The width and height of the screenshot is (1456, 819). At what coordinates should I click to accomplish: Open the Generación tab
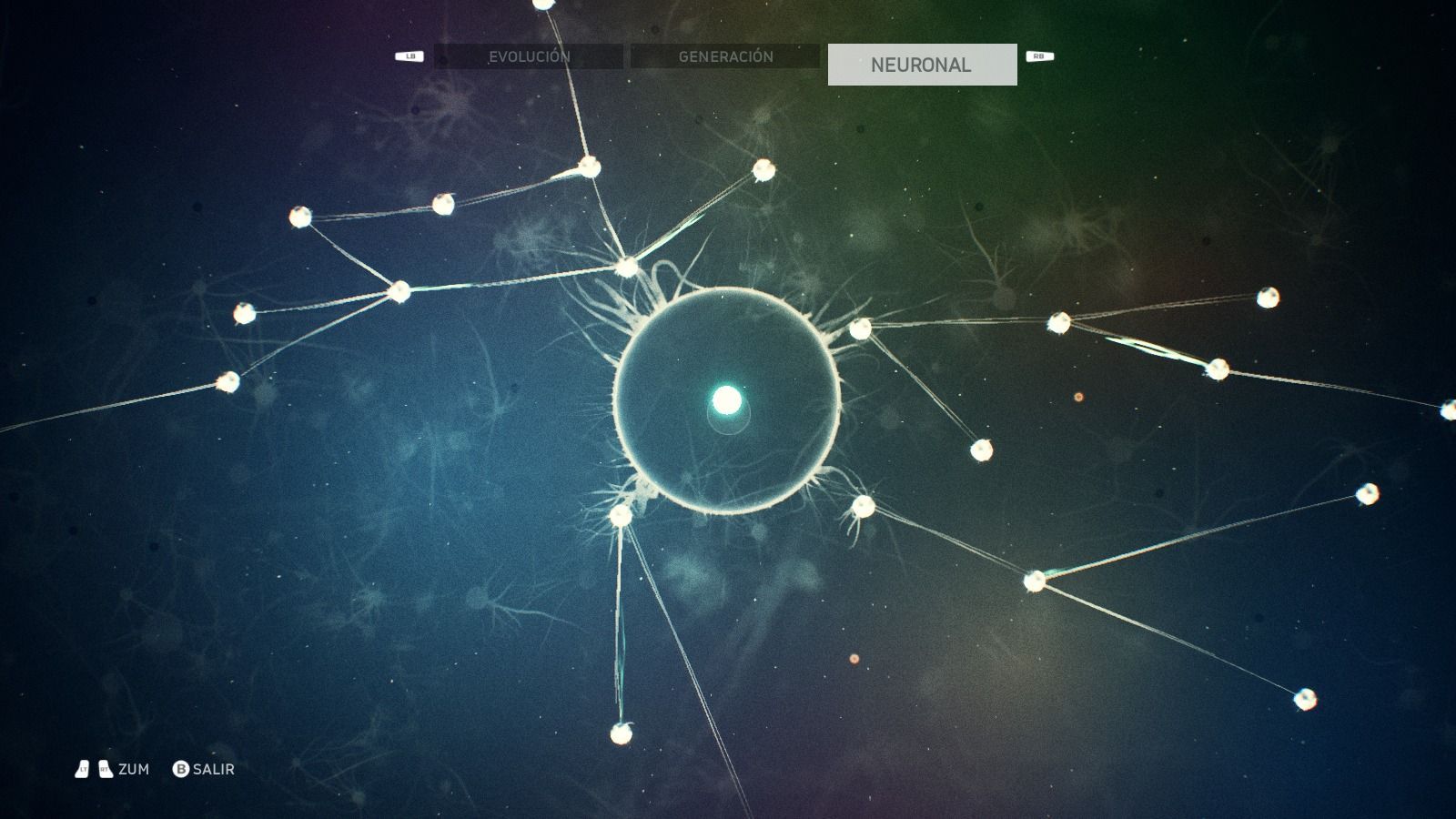coord(725,56)
